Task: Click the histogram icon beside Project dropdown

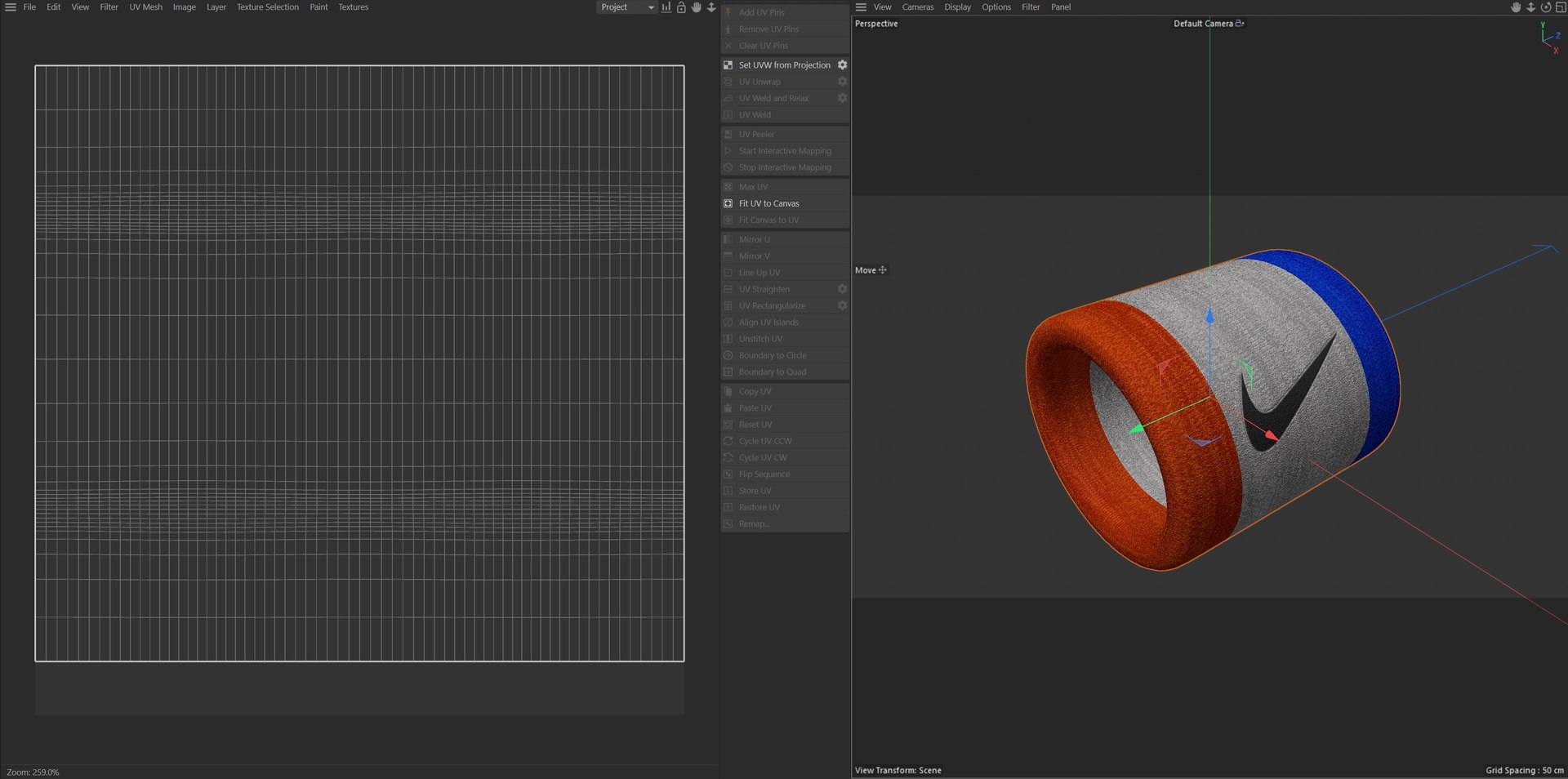Action: click(x=666, y=7)
